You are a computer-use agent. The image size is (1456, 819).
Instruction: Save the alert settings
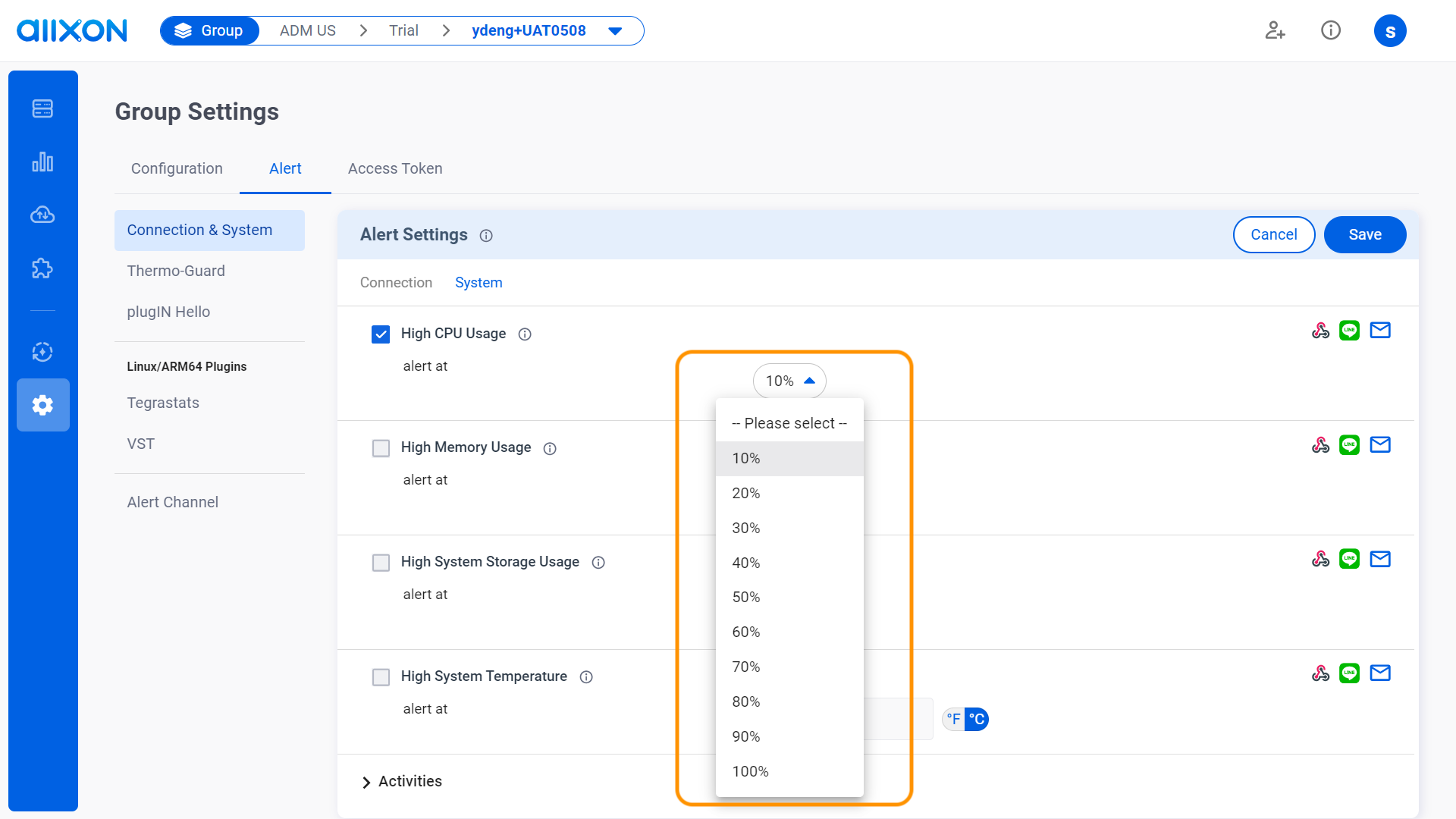coord(1365,234)
